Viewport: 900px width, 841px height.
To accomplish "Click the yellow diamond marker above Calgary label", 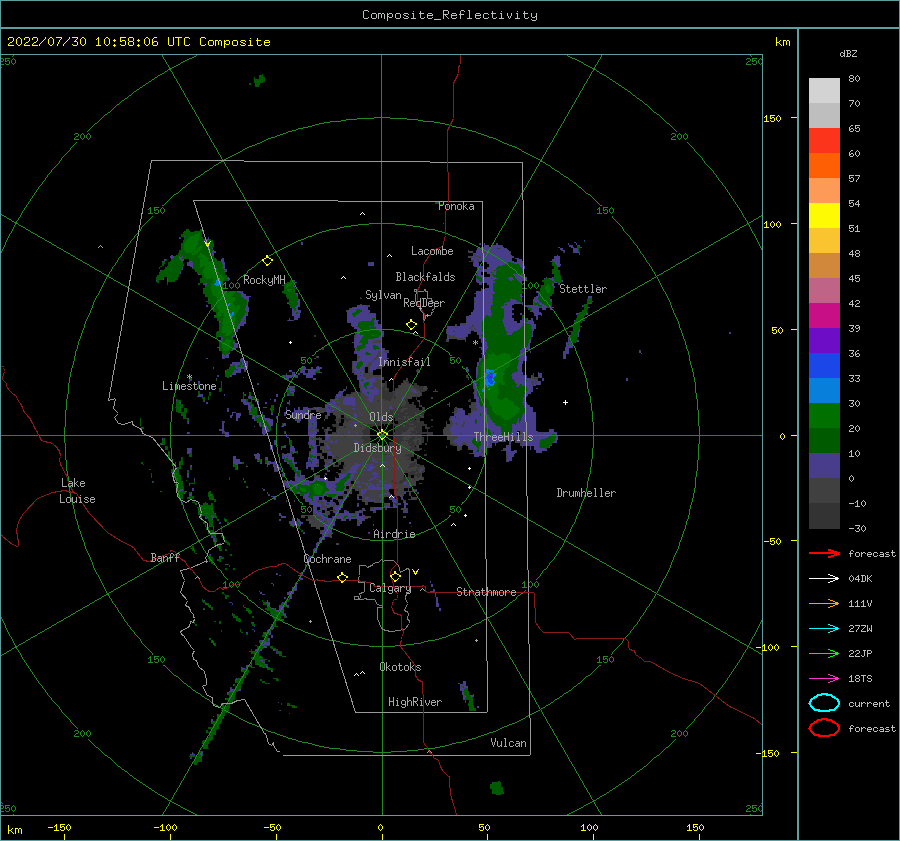I will [x=395, y=576].
